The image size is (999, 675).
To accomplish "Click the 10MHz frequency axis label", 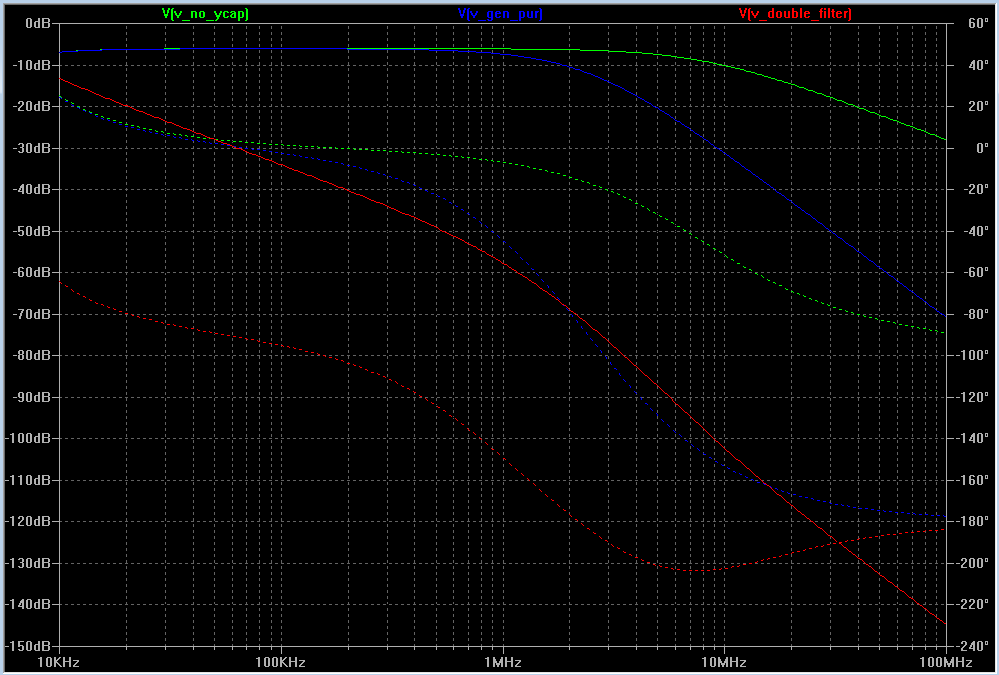I will tap(724, 663).
